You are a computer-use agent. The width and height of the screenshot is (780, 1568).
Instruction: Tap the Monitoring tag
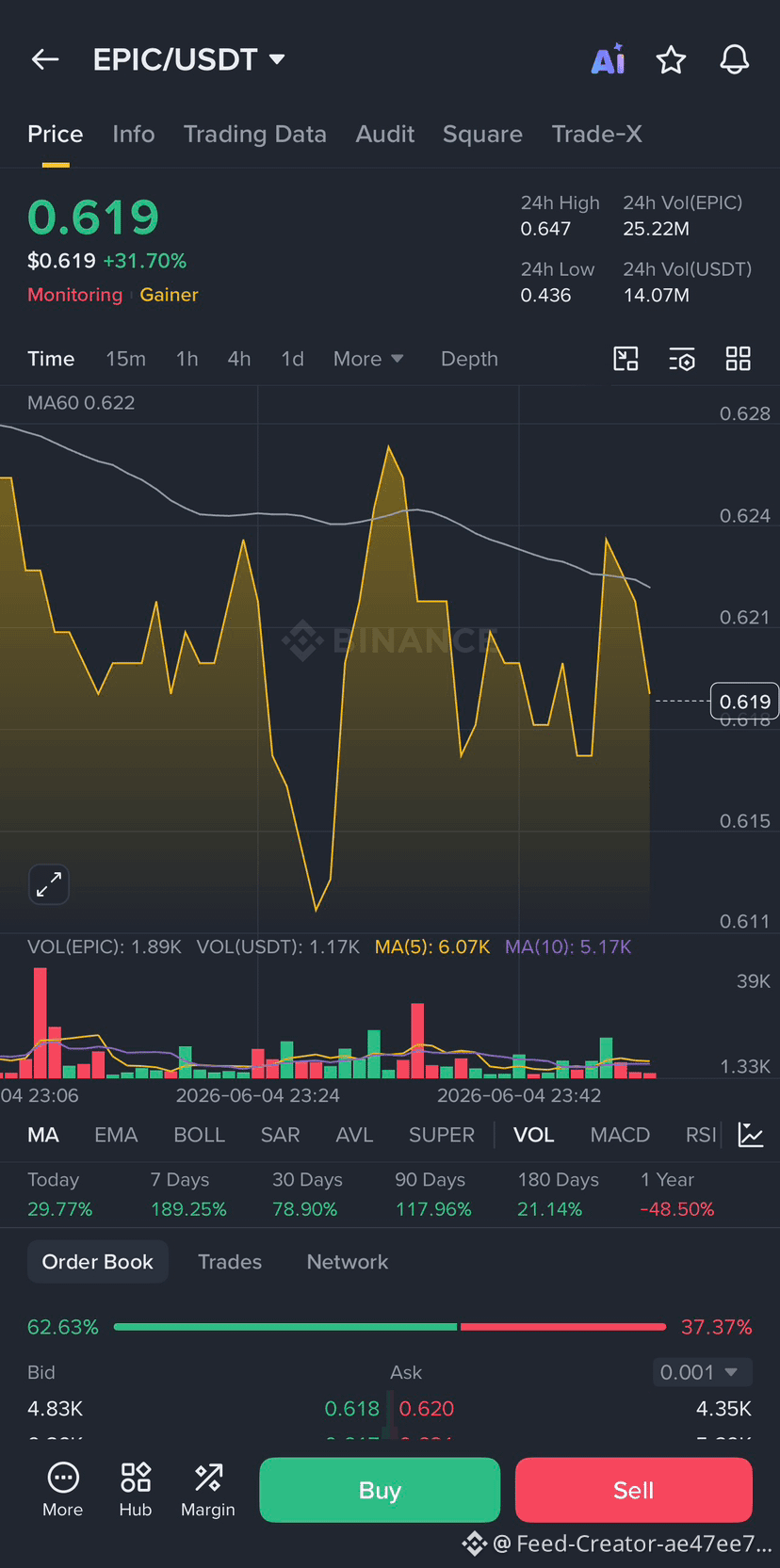pos(75,295)
